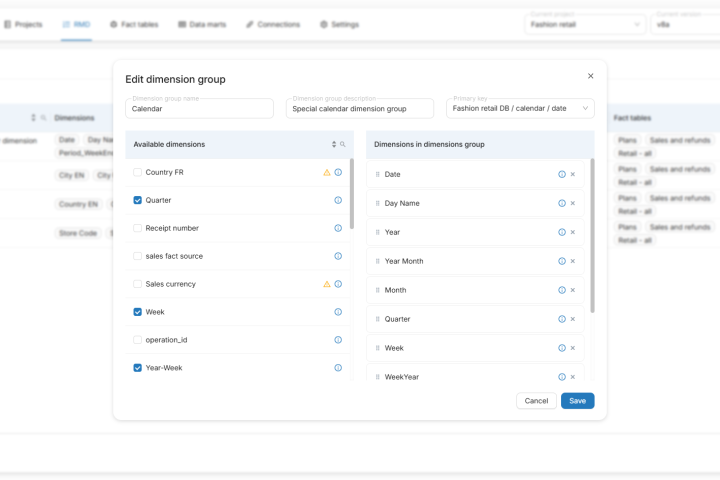Screen dimensions: 720x480
Task: Click the Store Code tag in background table
Action: tap(78, 233)
